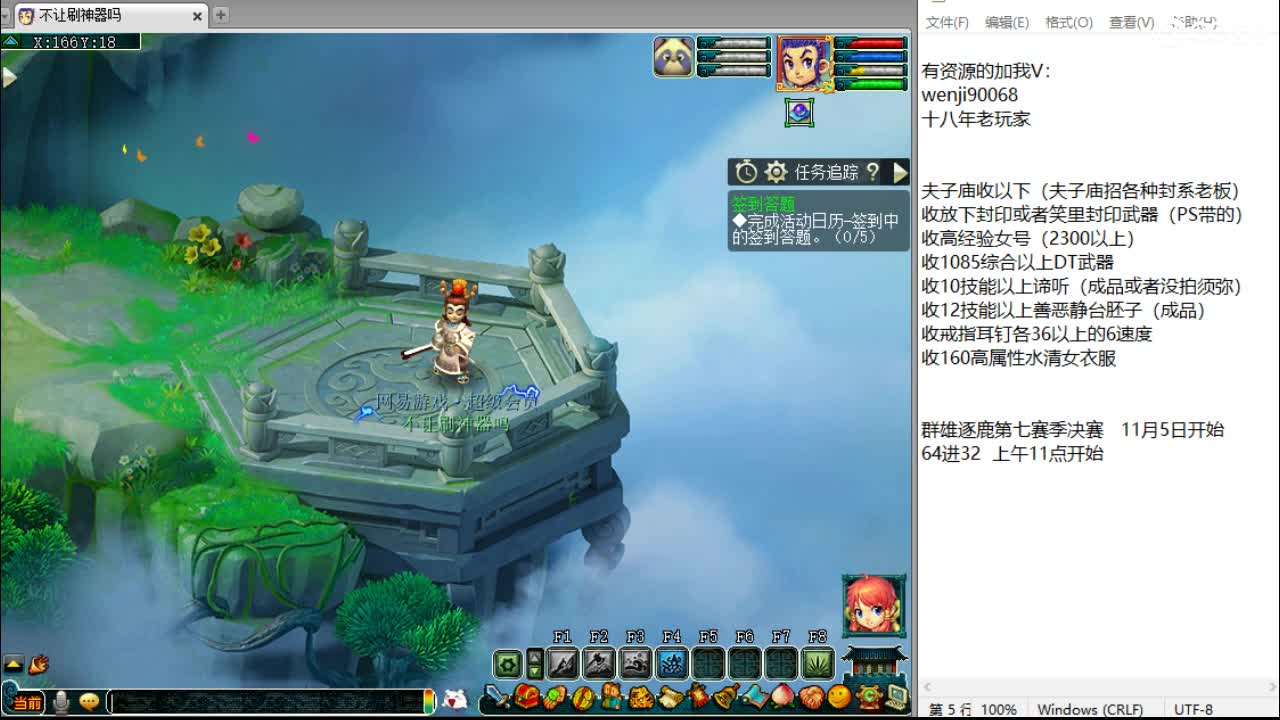Viewport: 1280px width, 720px height.
Task: Activate the blue F4 skill slot
Action: coord(672,663)
